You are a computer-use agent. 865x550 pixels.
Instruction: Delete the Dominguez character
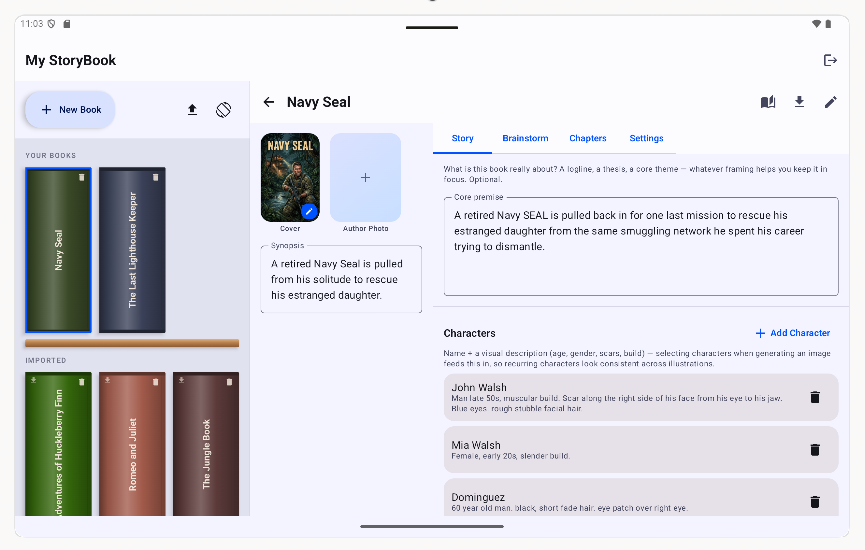pyautogui.click(x=815, y=501)
